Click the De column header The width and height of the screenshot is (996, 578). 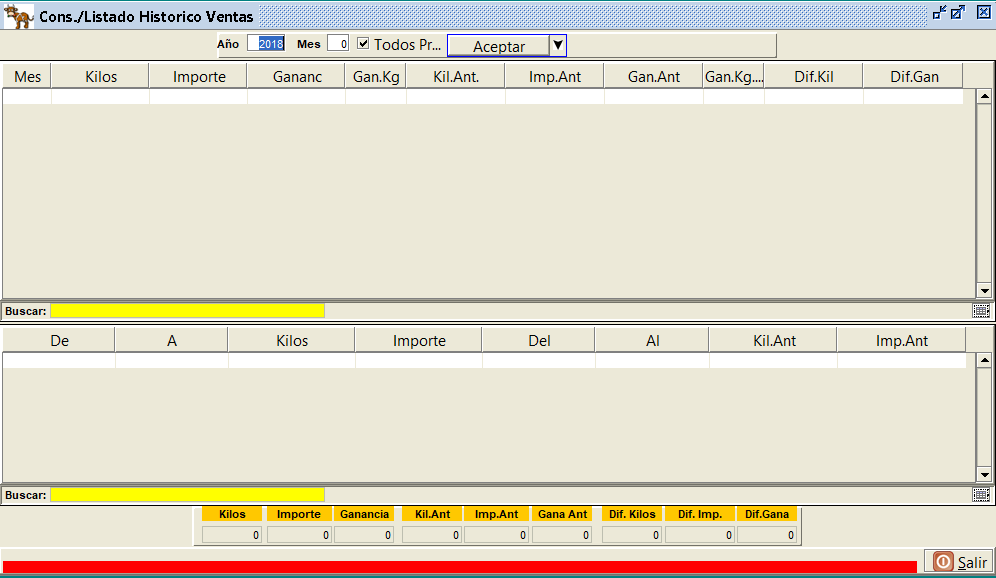(59, 340)
